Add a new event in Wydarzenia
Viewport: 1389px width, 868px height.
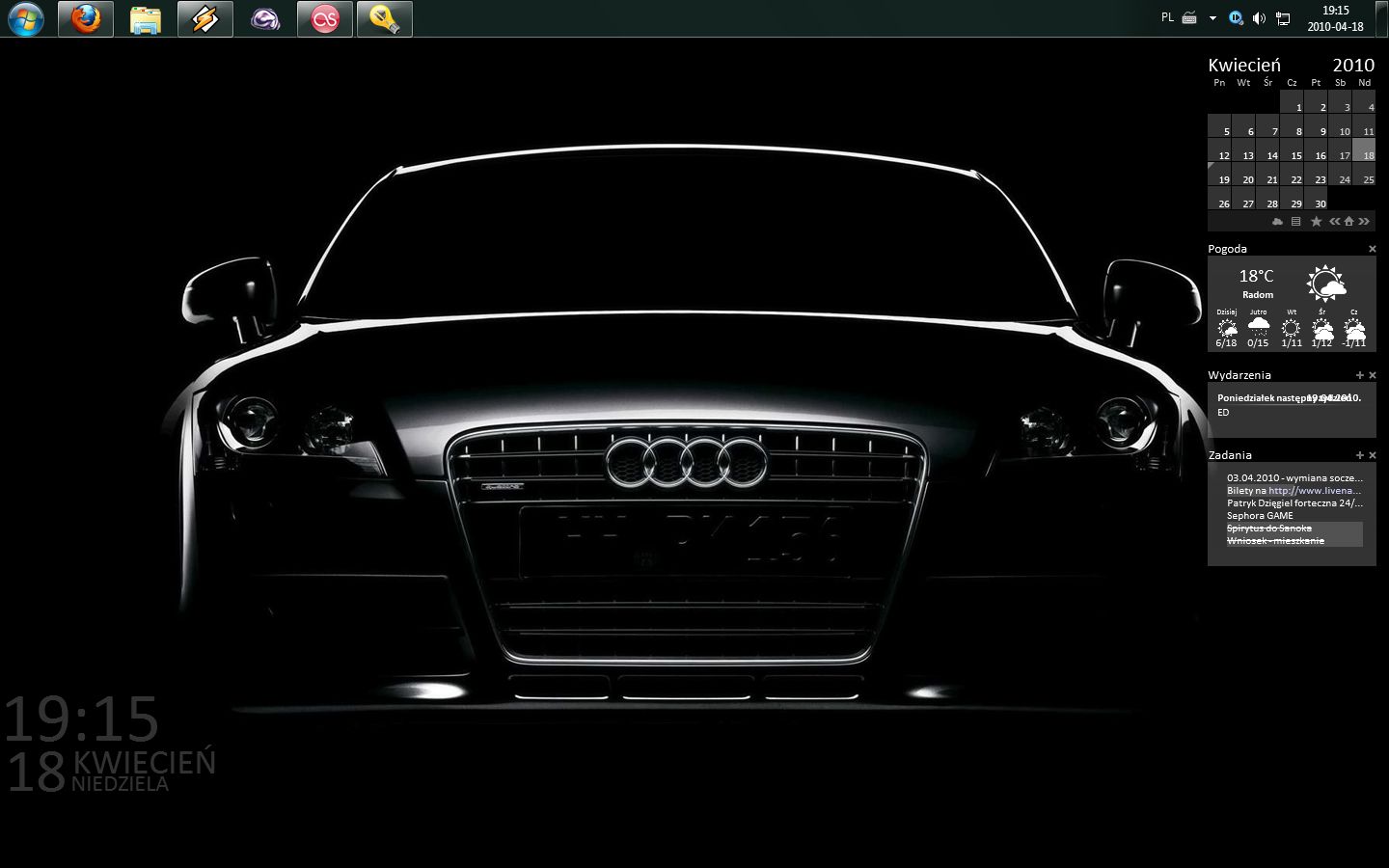click(x=1360, y=375)
